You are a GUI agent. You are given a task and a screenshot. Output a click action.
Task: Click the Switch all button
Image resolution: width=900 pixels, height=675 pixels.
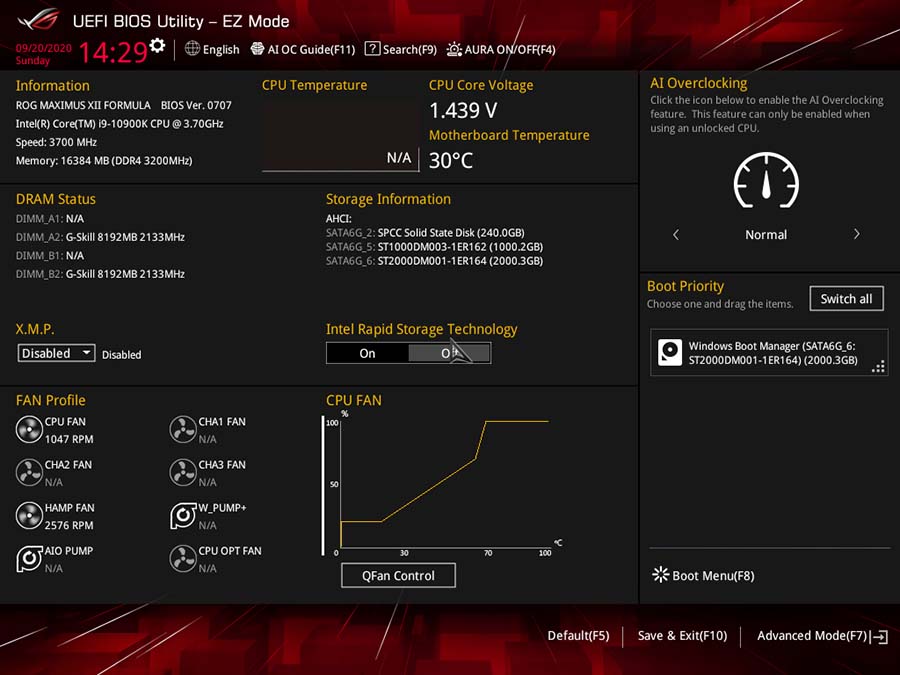pyautogui.click(x=846, y=298)
